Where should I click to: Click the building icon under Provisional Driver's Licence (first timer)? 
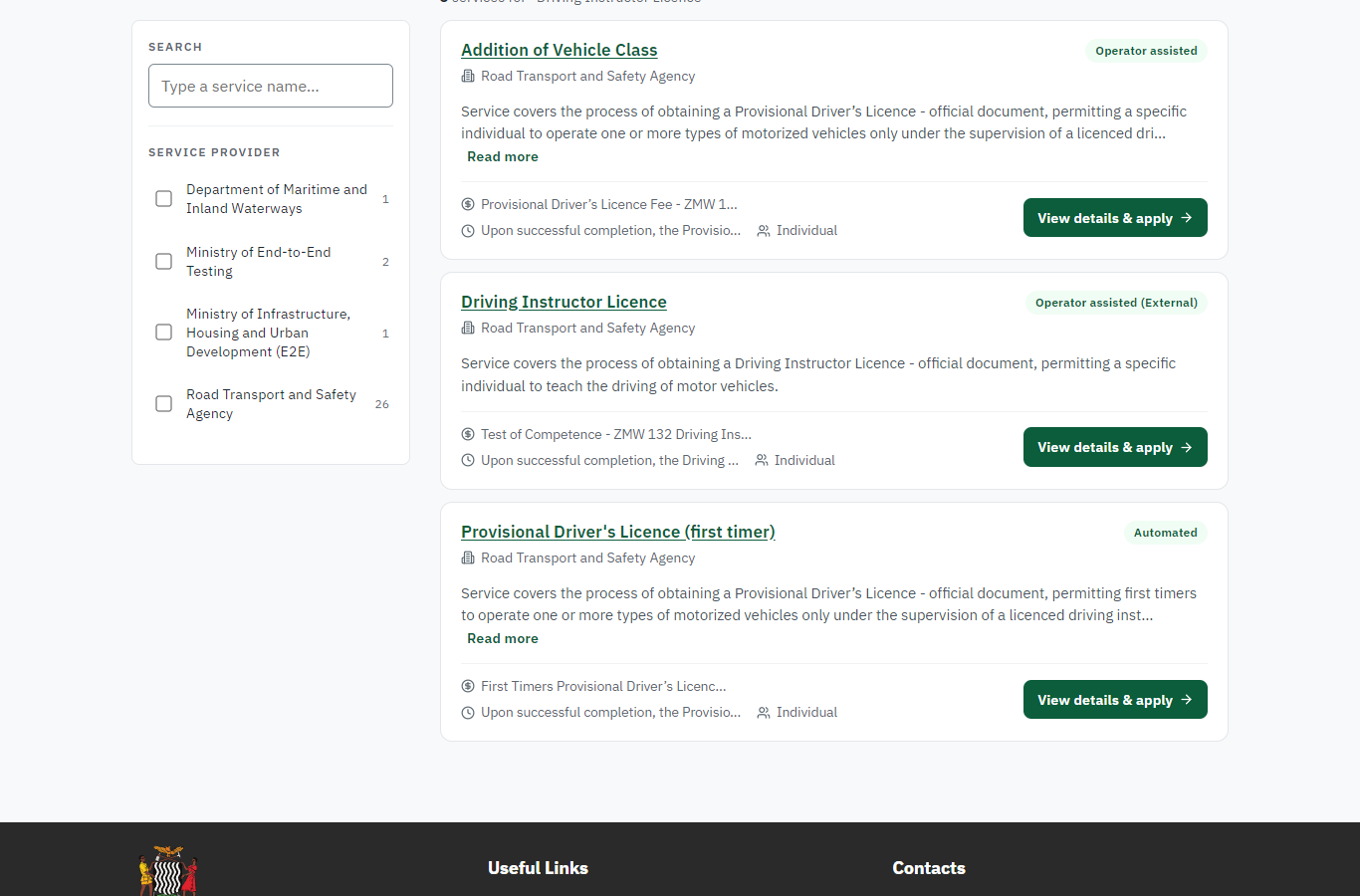tap(468, 559)
